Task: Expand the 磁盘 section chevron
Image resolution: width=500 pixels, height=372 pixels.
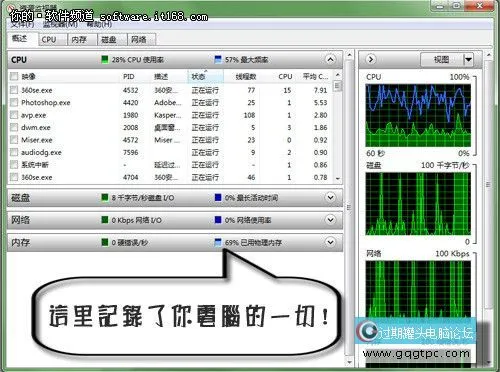Action: 330,197
